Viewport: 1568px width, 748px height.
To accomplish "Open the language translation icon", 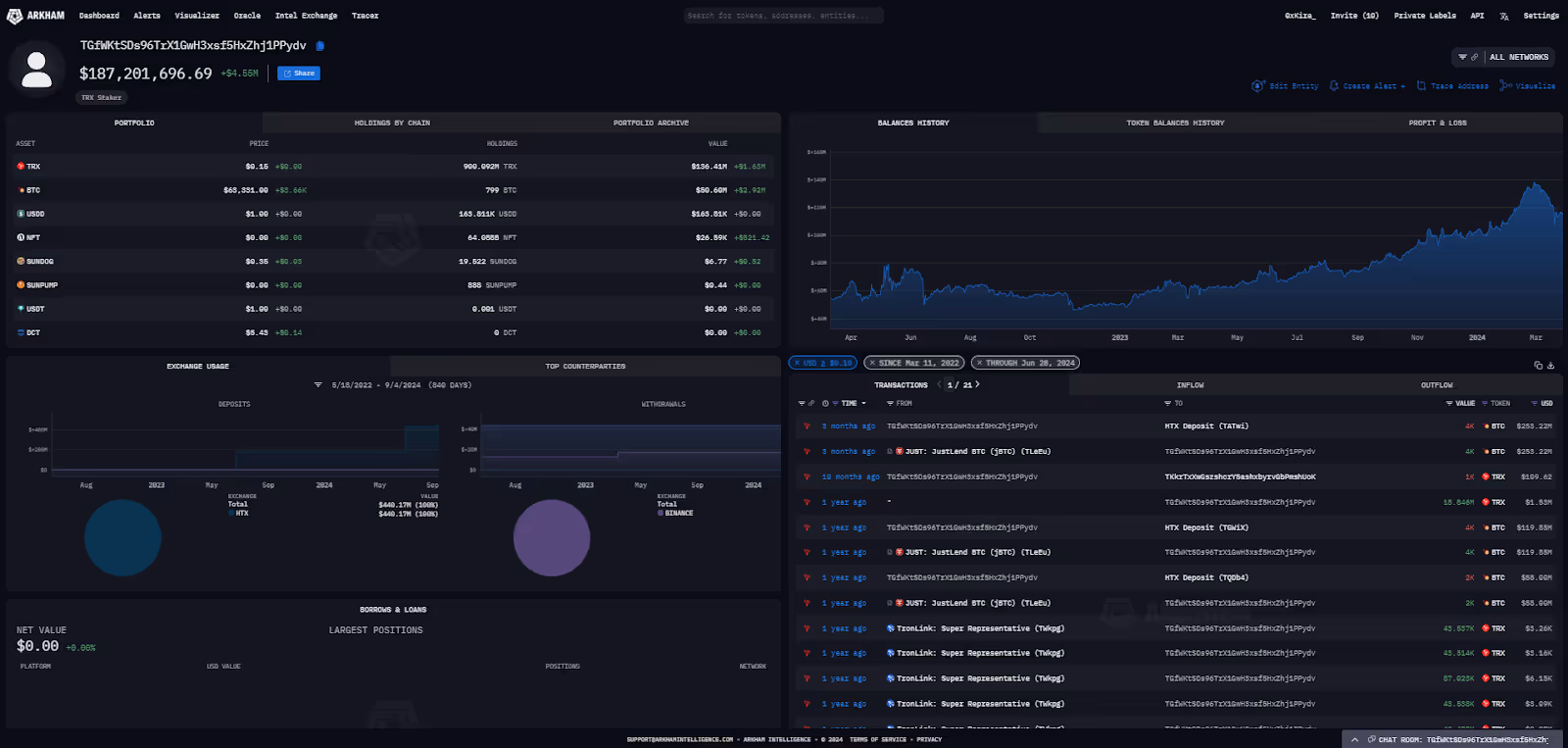I will [1503, 16].
